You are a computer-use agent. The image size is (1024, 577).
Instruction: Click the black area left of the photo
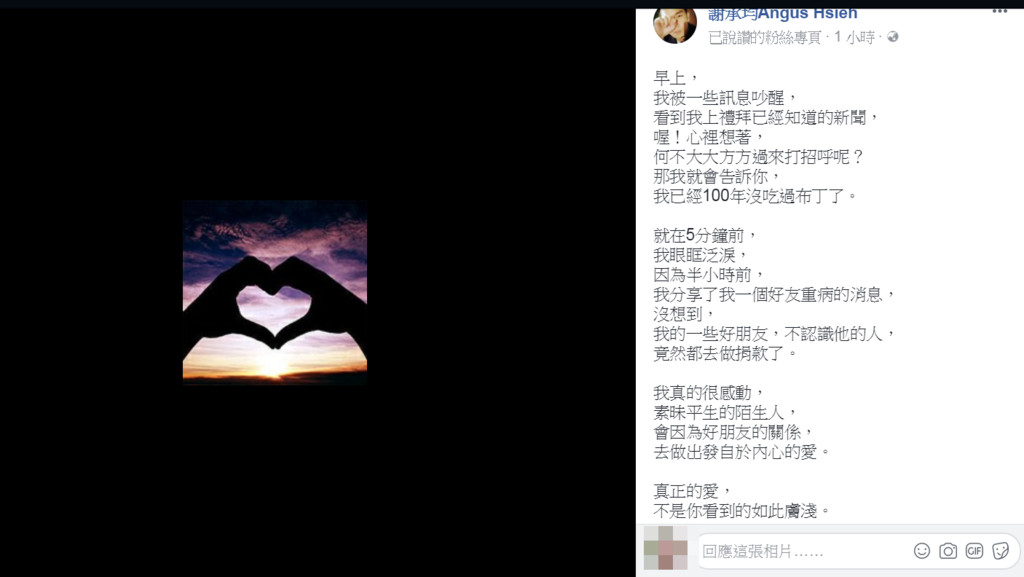[x=91, y=292]
